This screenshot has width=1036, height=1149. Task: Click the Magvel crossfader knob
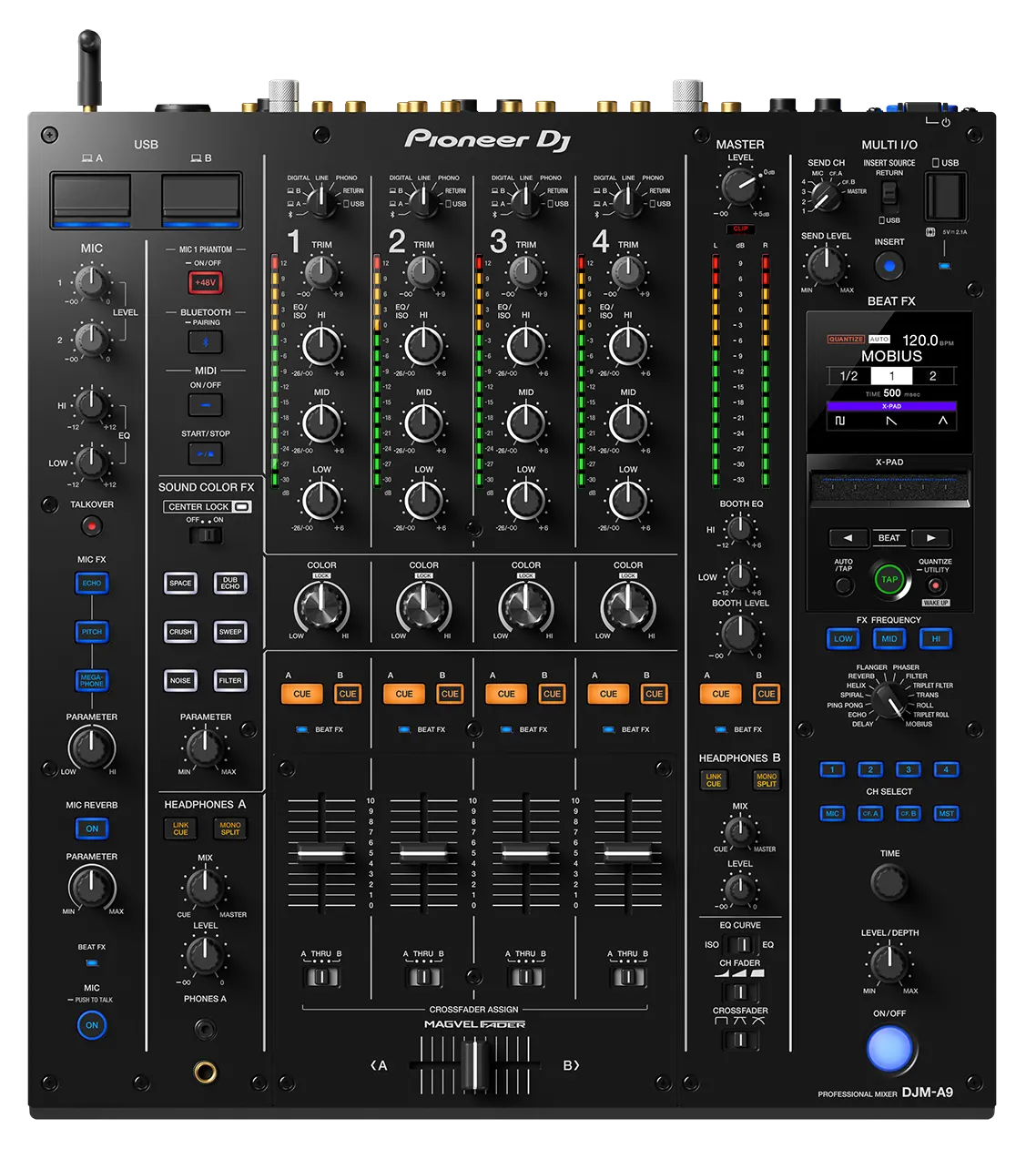coord(472,1065)
